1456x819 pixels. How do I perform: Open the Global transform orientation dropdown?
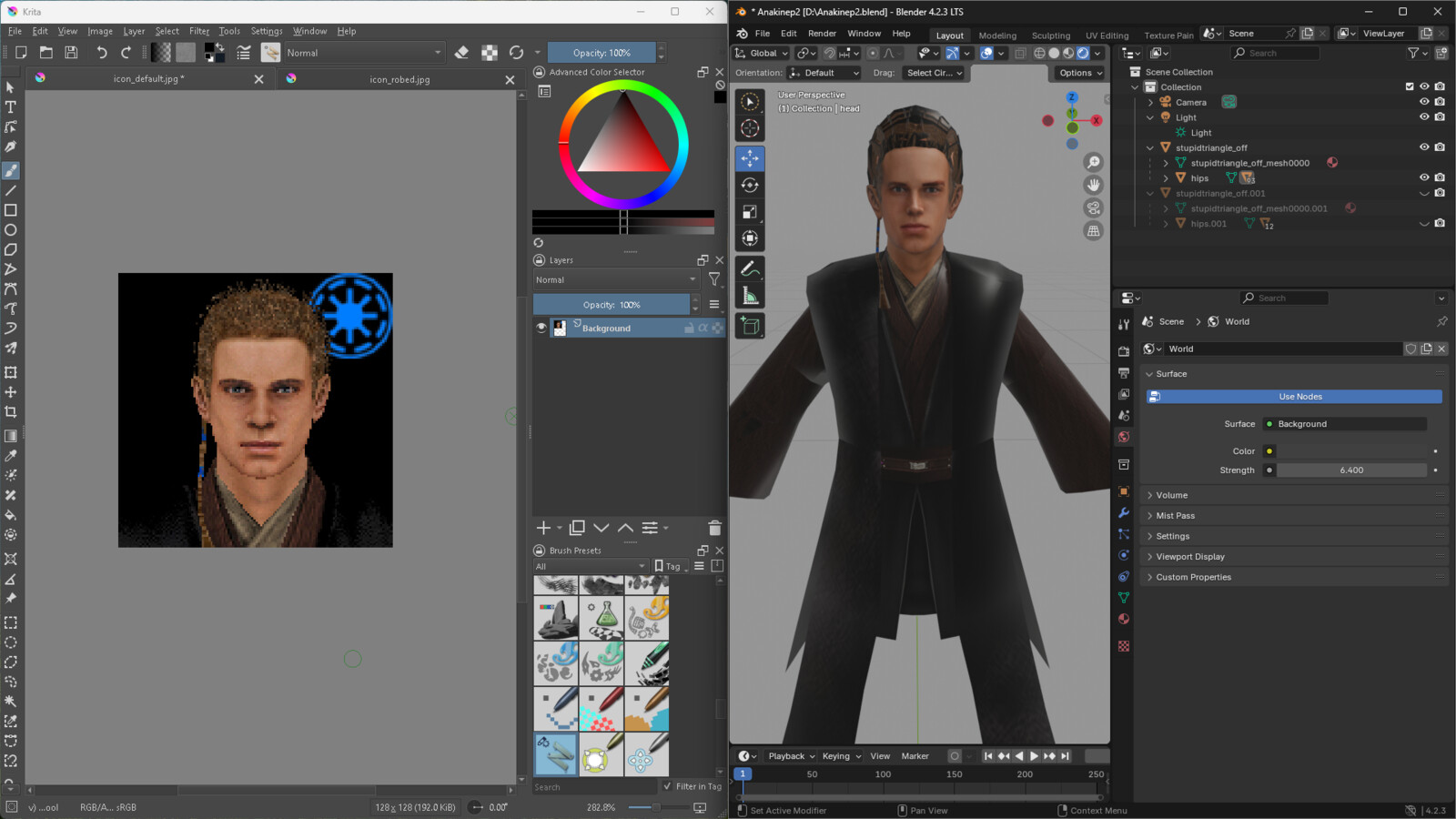click(762, 54)
